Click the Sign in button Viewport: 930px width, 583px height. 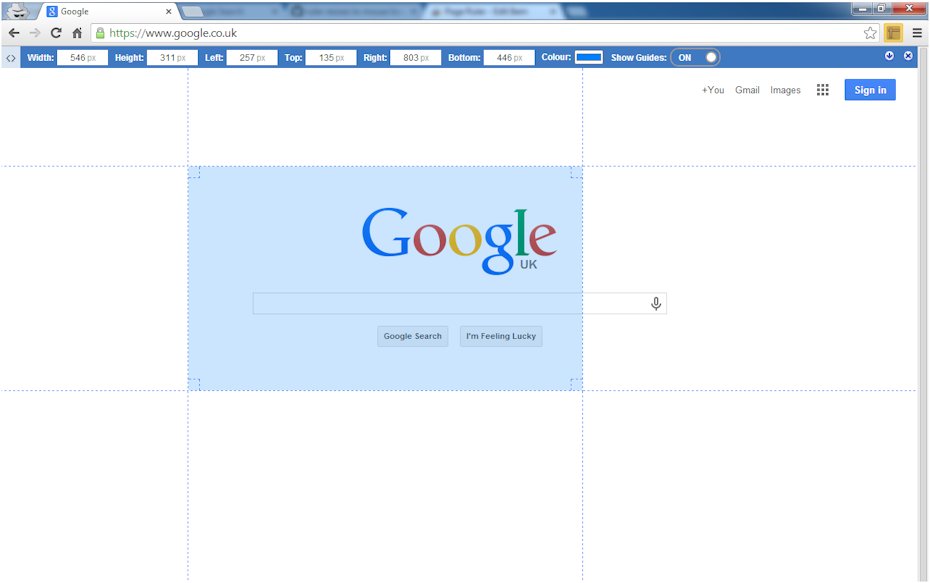869,89
